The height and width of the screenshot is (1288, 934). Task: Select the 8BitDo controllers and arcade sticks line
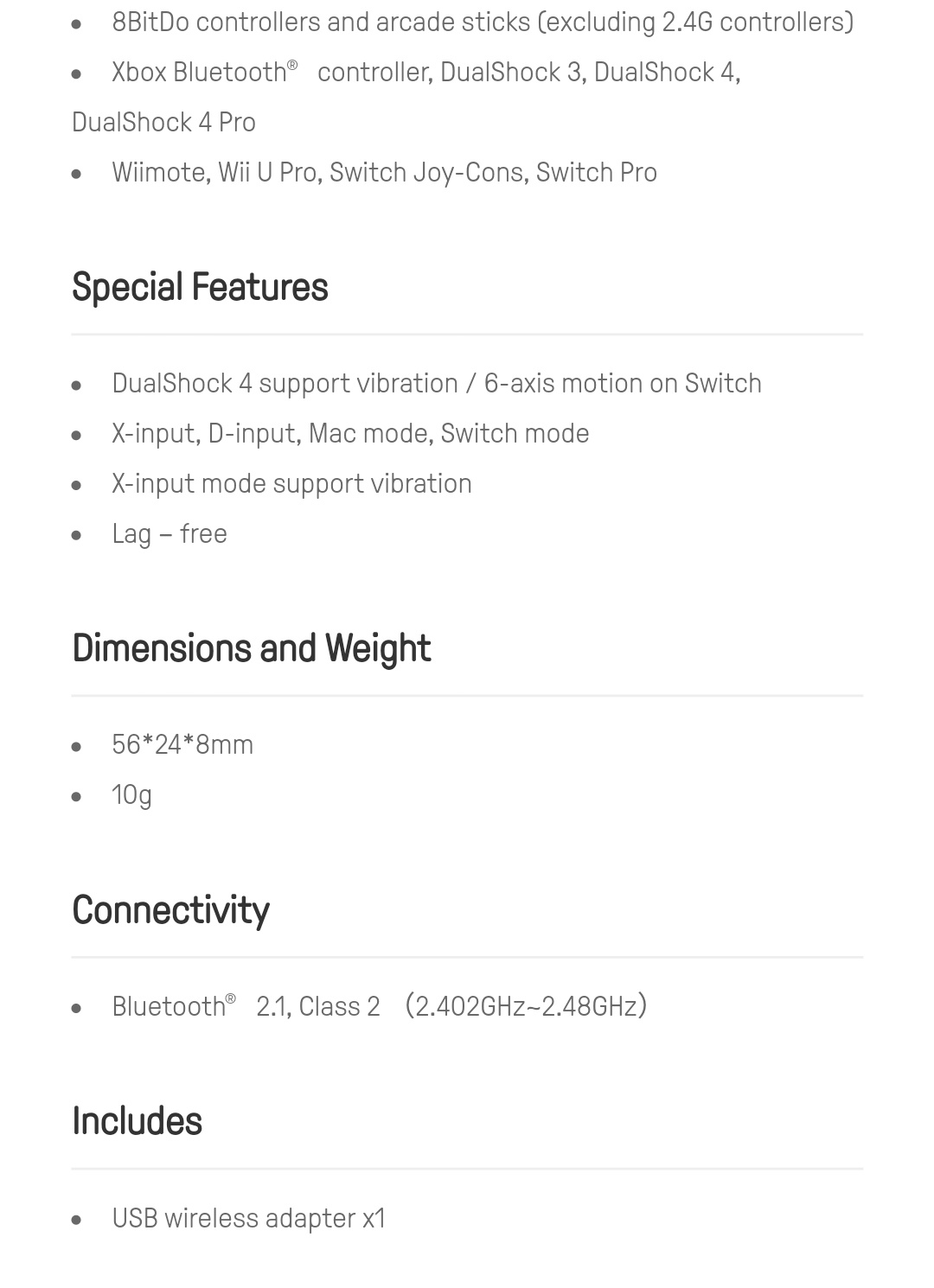click(x=483, y=22)
